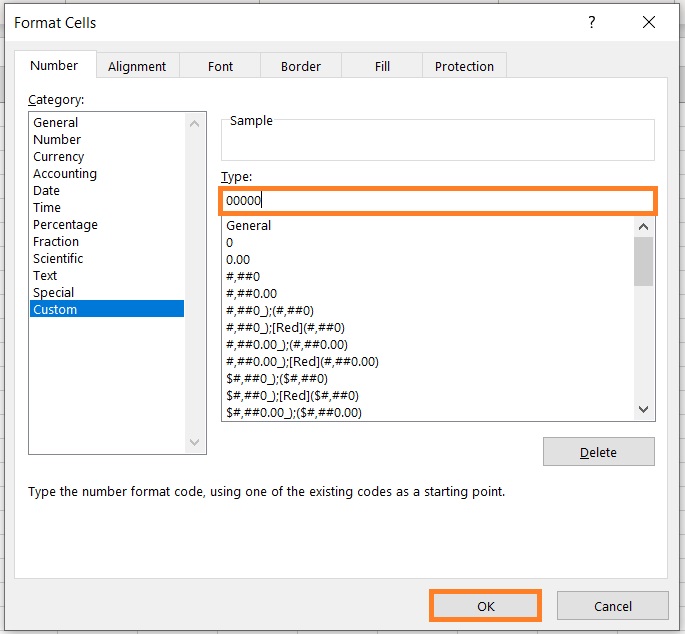
Task: Select the Percentage category
Action: pyautogui.click(x=107, y=225)
